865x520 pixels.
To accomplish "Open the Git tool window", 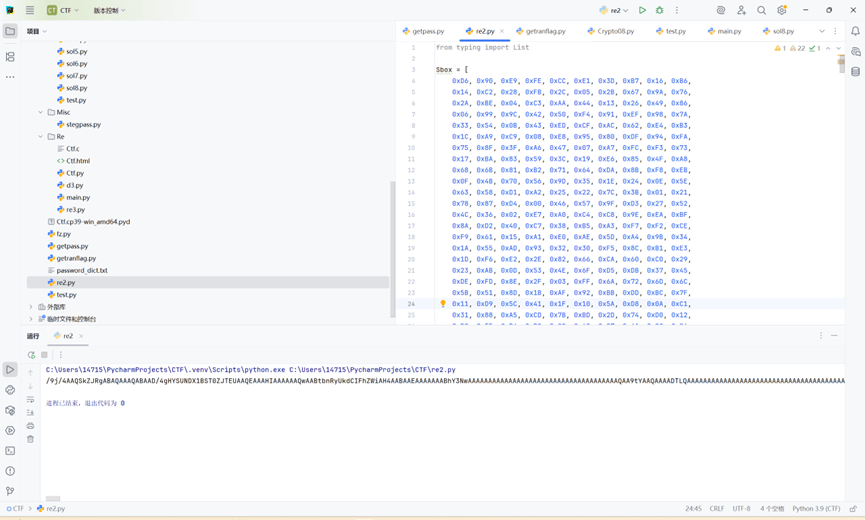I will [10, 491].
